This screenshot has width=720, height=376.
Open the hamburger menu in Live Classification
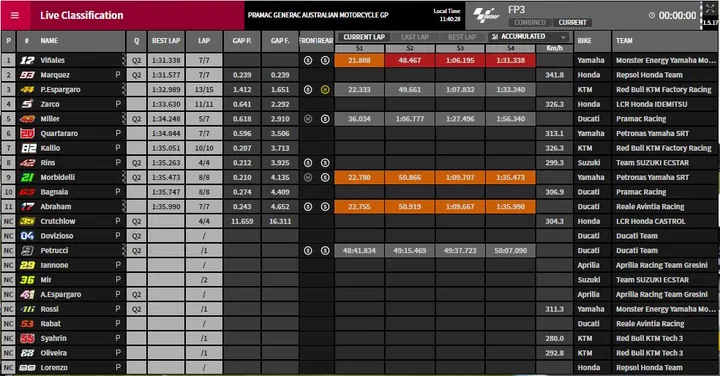tap(15, 15)
